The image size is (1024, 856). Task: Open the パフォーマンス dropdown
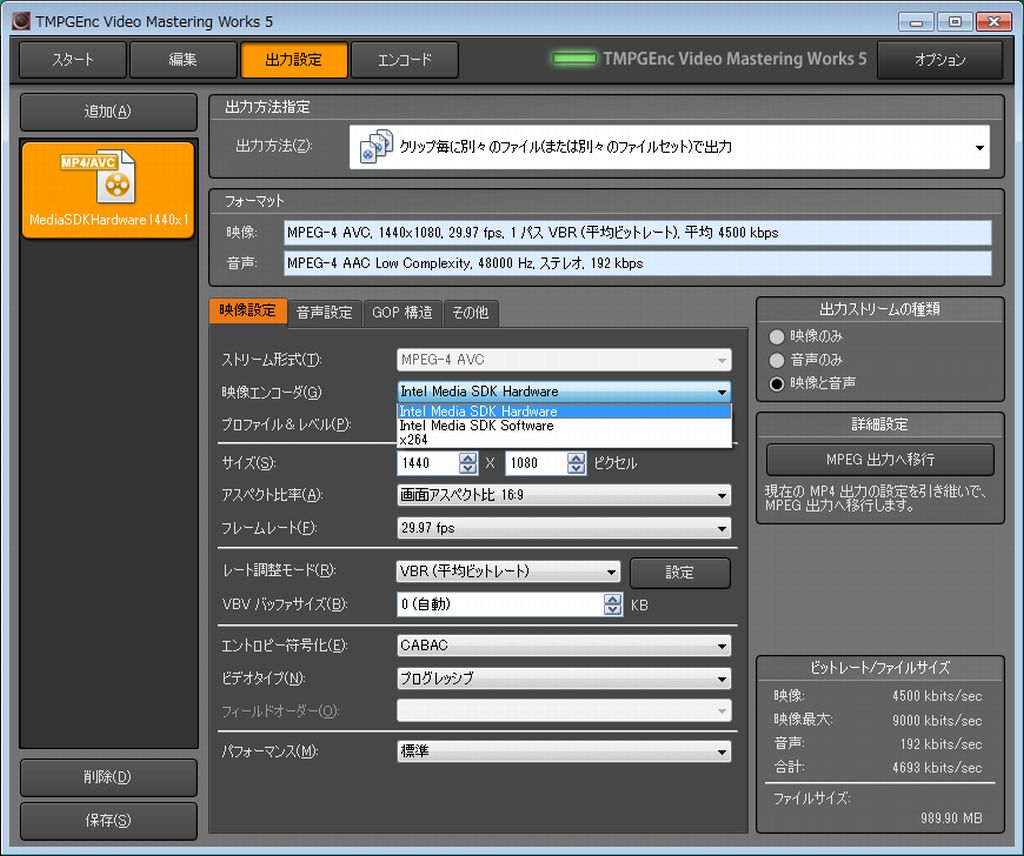564,751
